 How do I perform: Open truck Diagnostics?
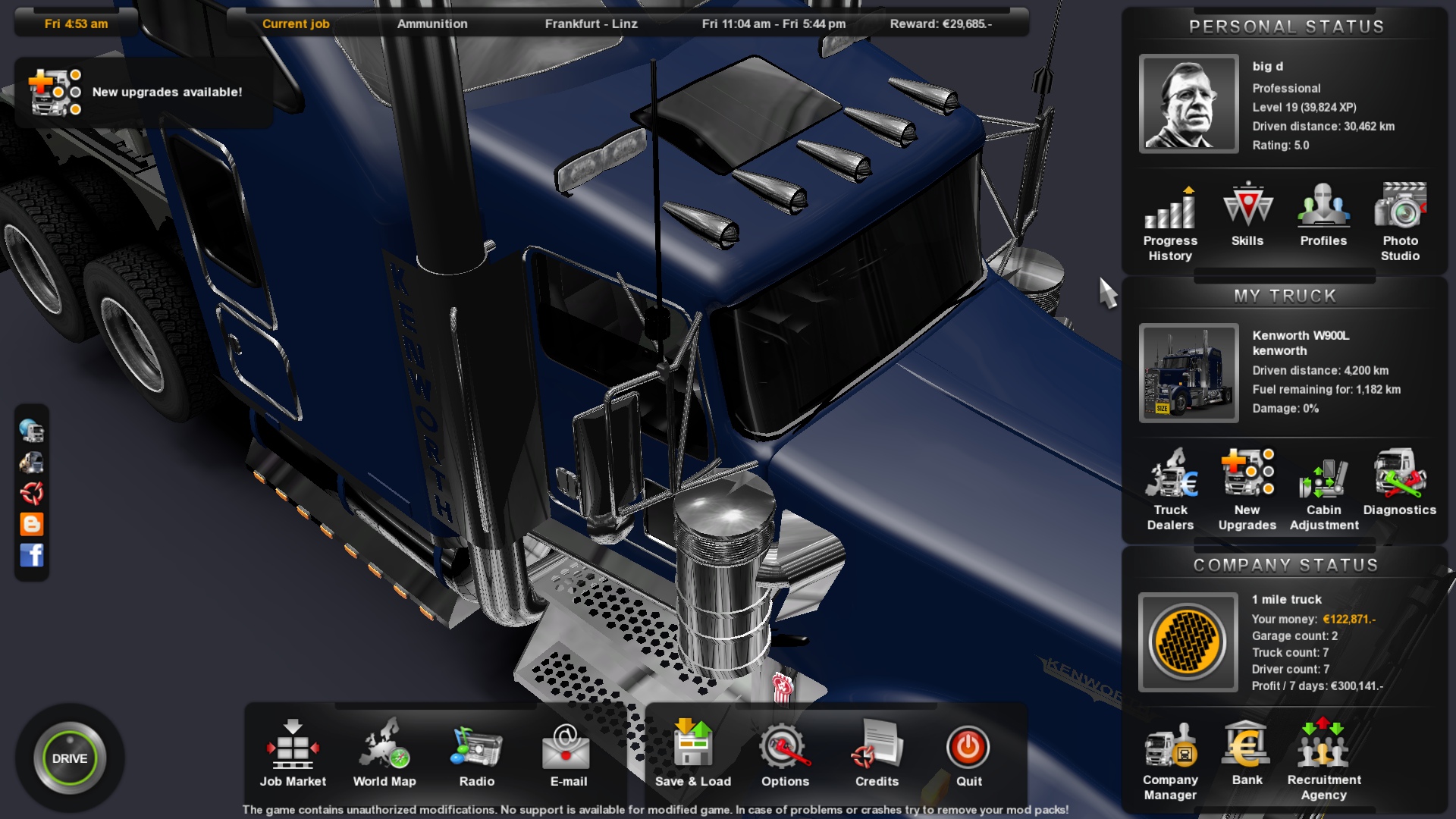tap(1400, 482)
